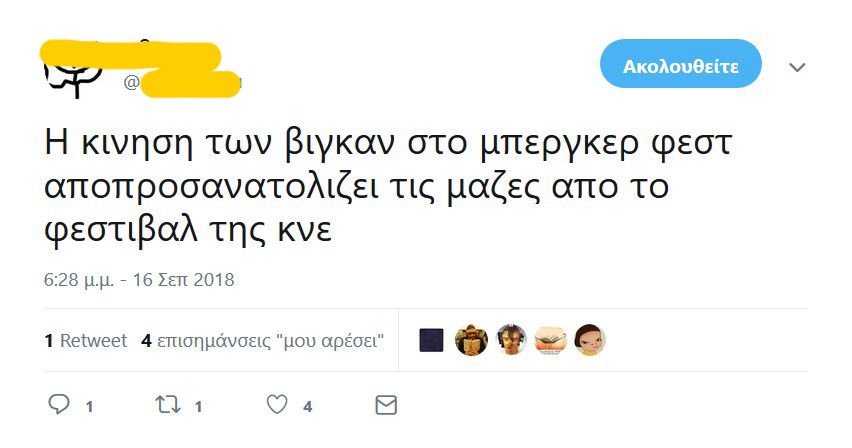View who retweeted via "1 Retweet"
The width and height of the screenshot is (852, 448).
[x=86, y=341]
